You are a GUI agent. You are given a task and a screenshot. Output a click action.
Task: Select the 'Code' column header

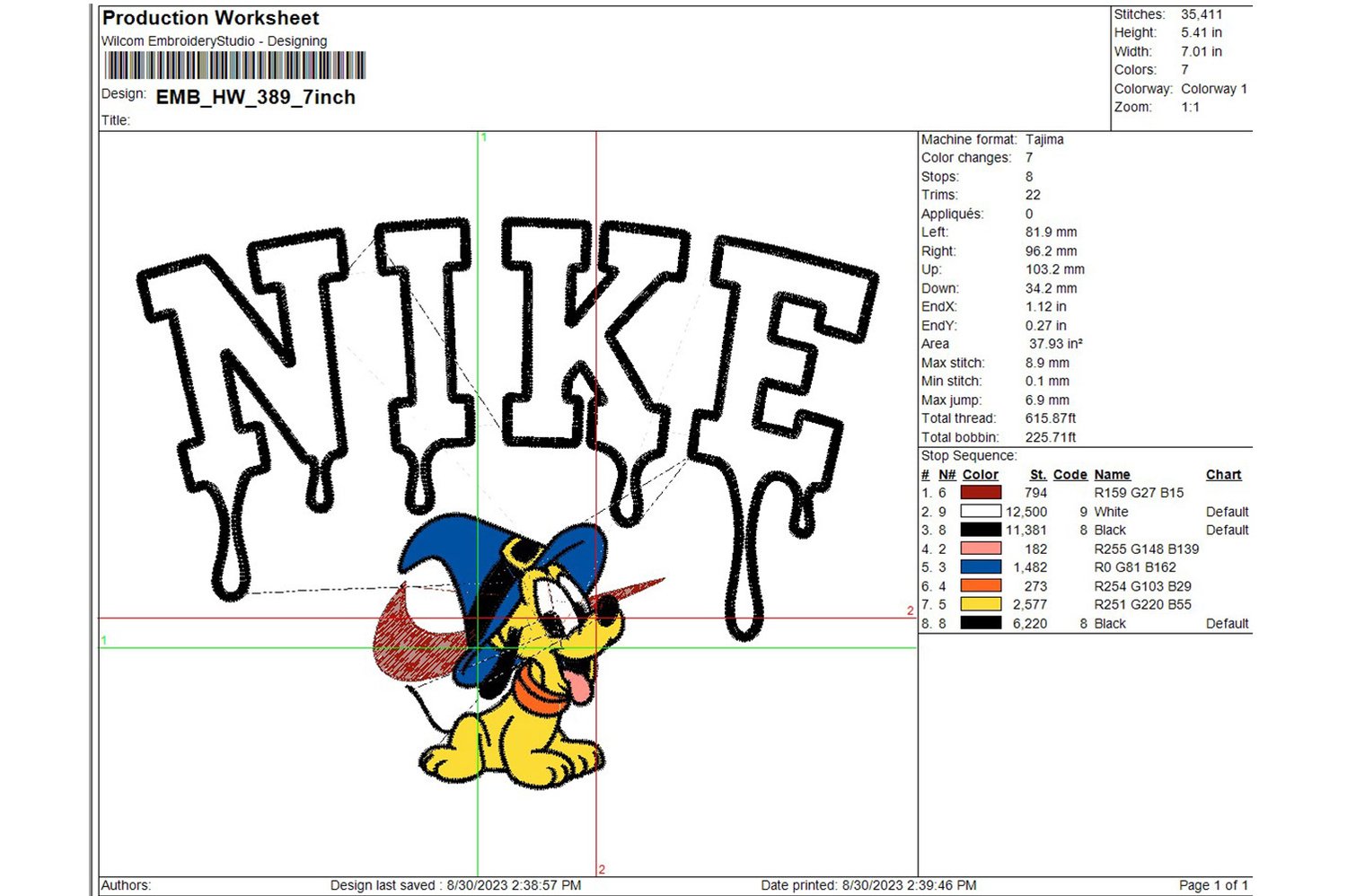point(1070,475)
